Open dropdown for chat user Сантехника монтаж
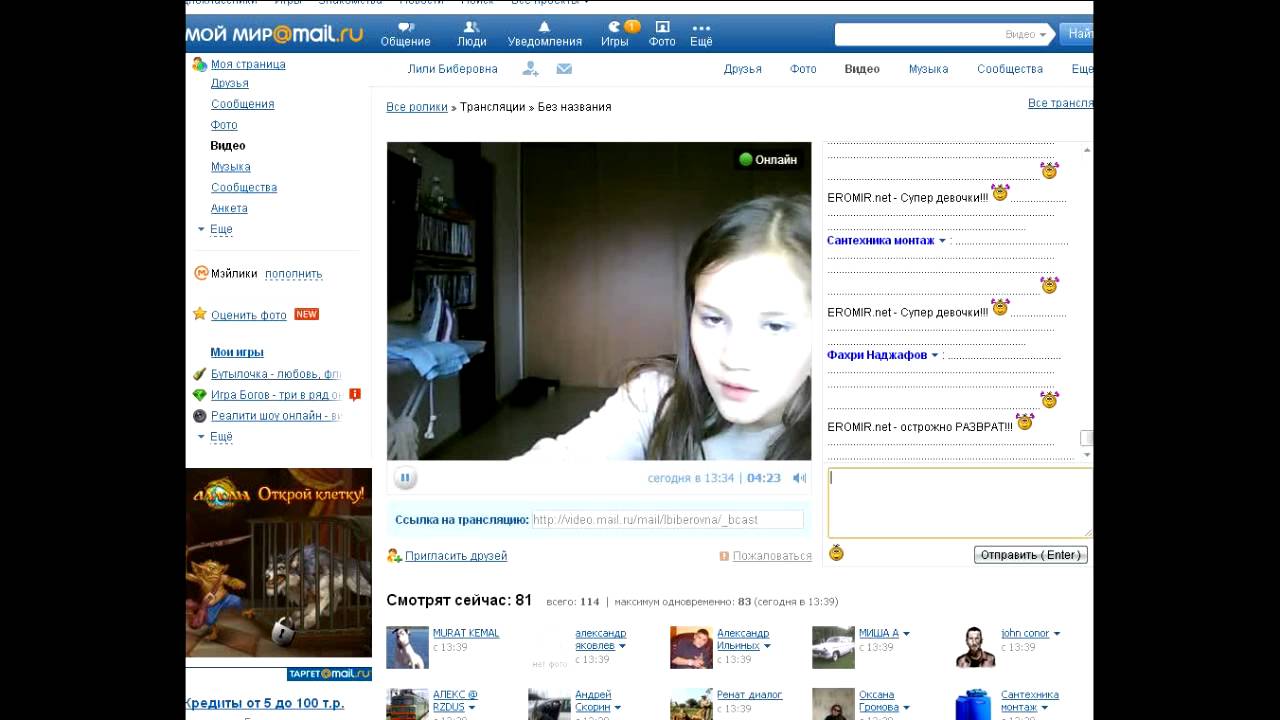This screenshot has width=1280, height=720. click(942, 241)
